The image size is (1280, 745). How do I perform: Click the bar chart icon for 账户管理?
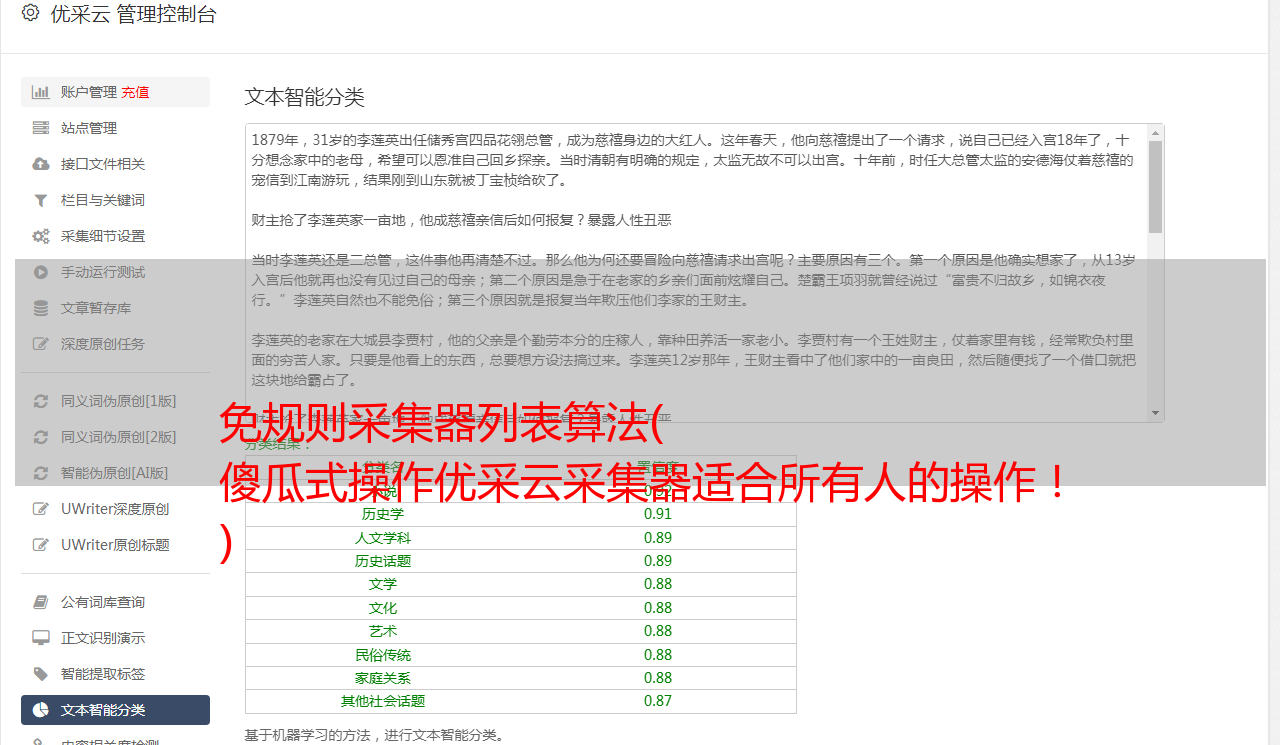coord(41,92)
